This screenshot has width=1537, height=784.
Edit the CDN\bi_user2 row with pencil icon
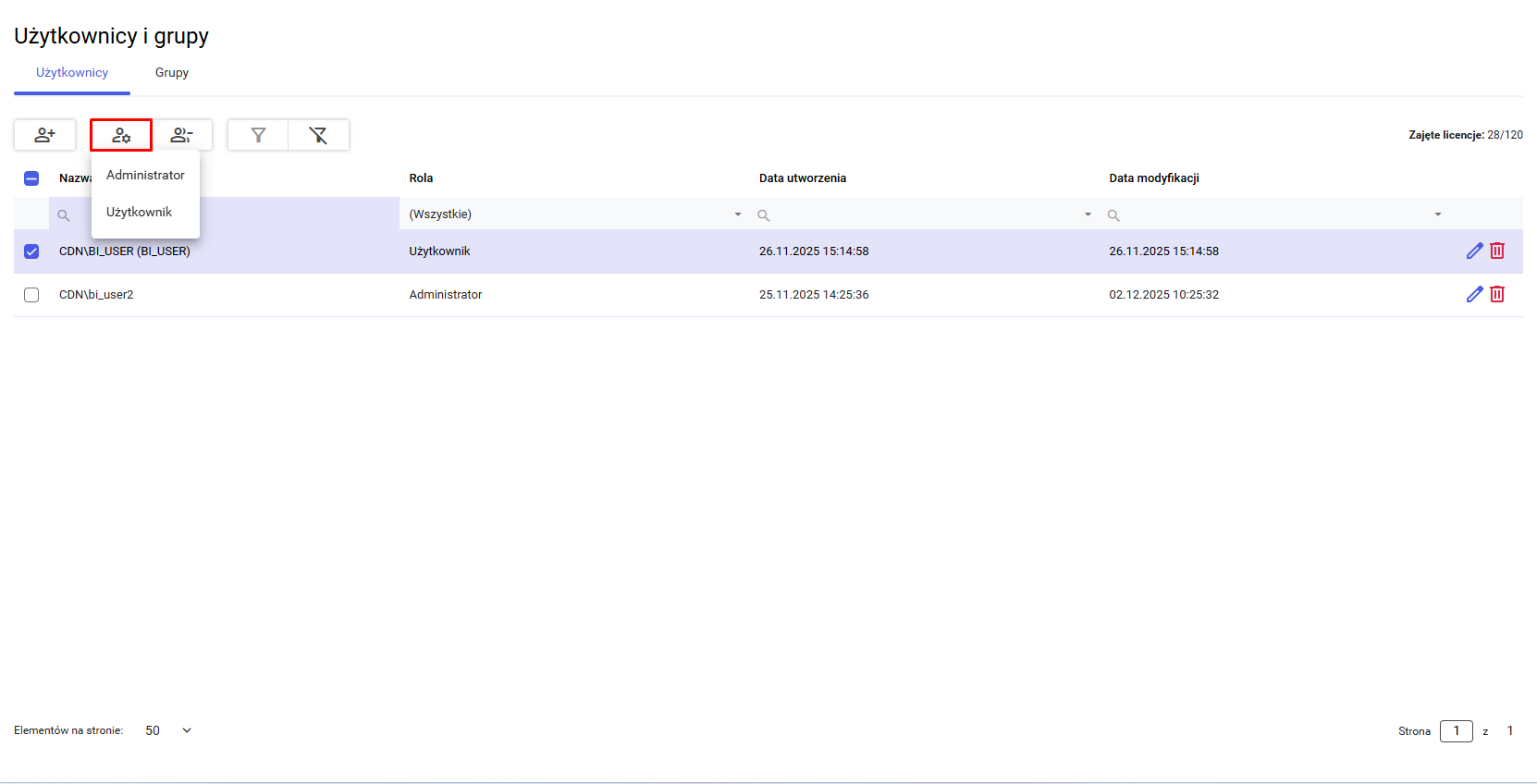(x=1474, y=294)
